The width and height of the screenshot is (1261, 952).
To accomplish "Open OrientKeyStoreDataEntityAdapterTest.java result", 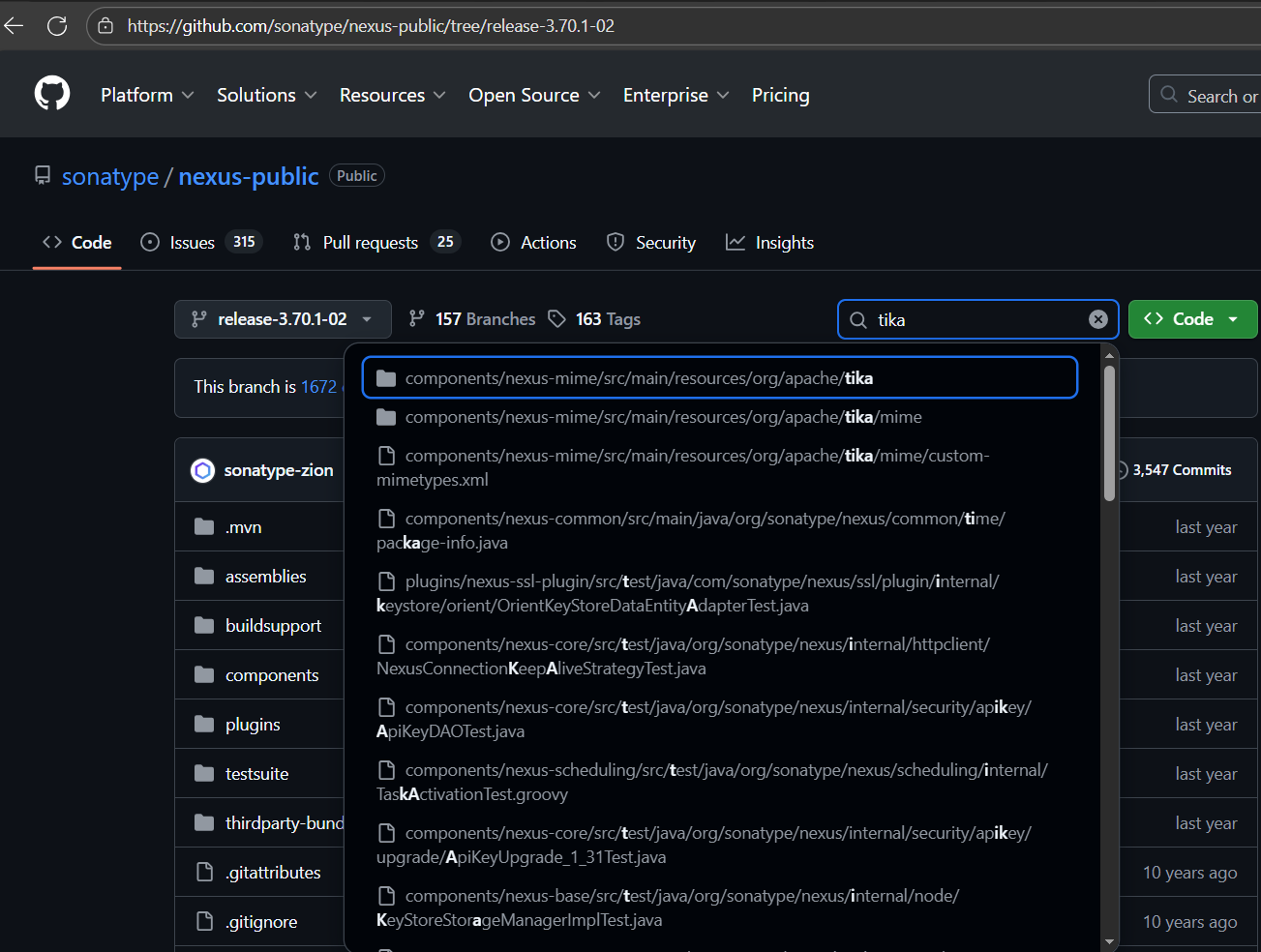I will 720,593.
